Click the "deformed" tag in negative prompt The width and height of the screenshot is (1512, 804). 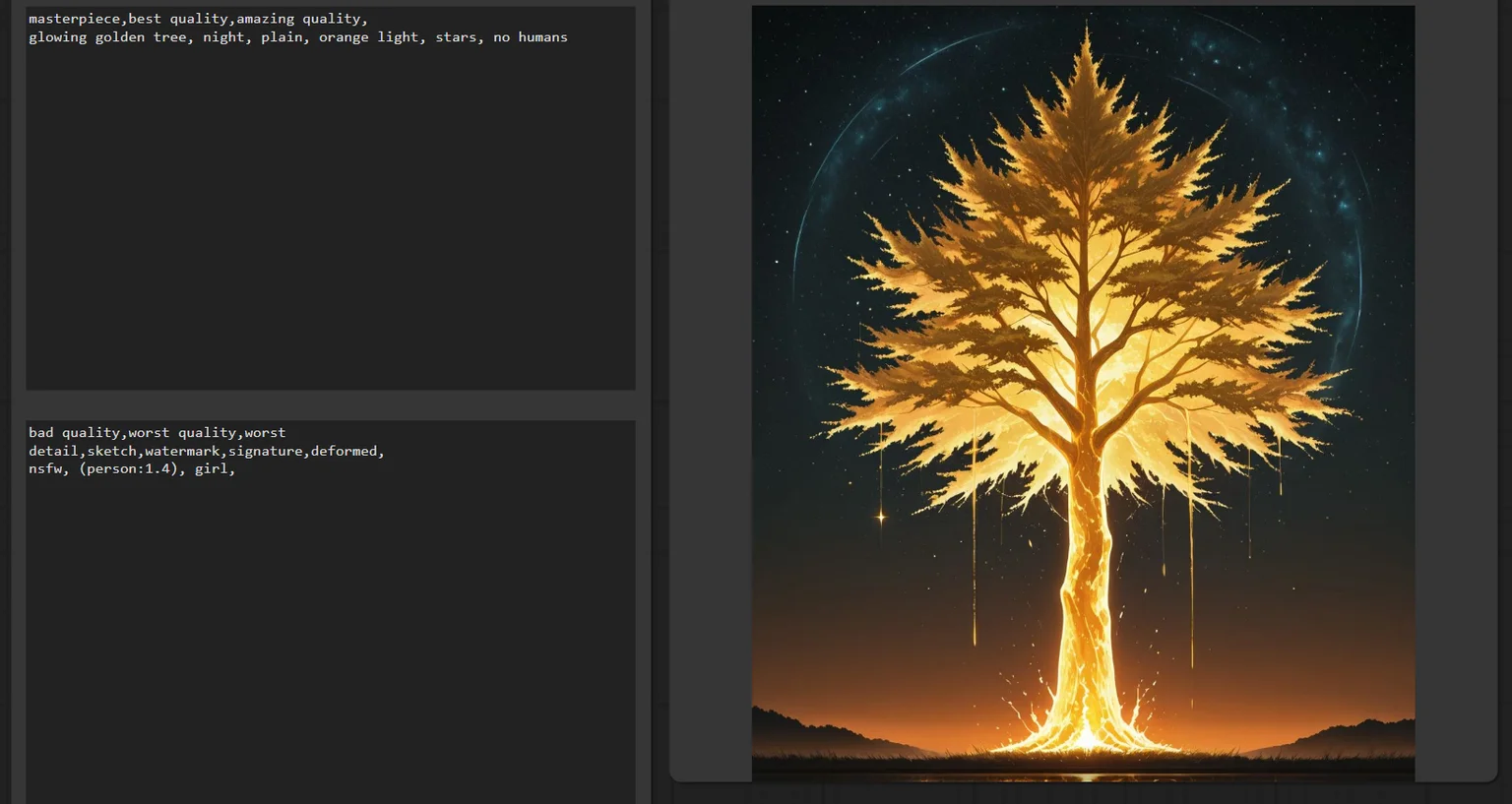pos(344,451)
